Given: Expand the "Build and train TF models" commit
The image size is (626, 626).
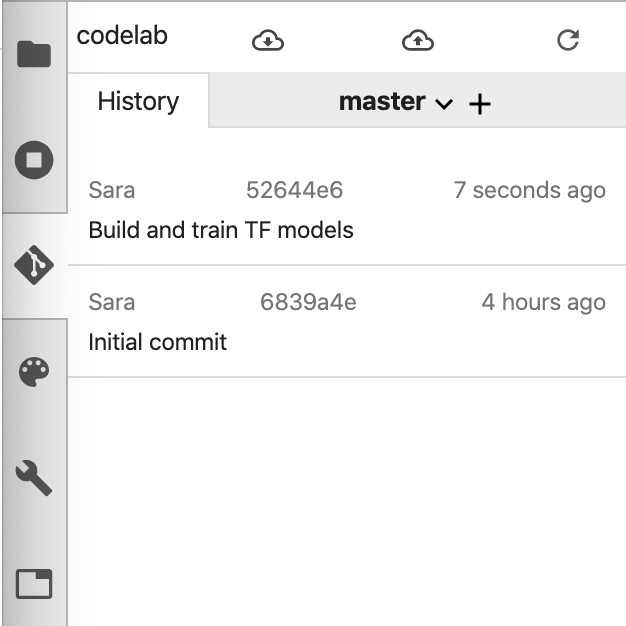Looking at the screenshot, I should point(221,230).
